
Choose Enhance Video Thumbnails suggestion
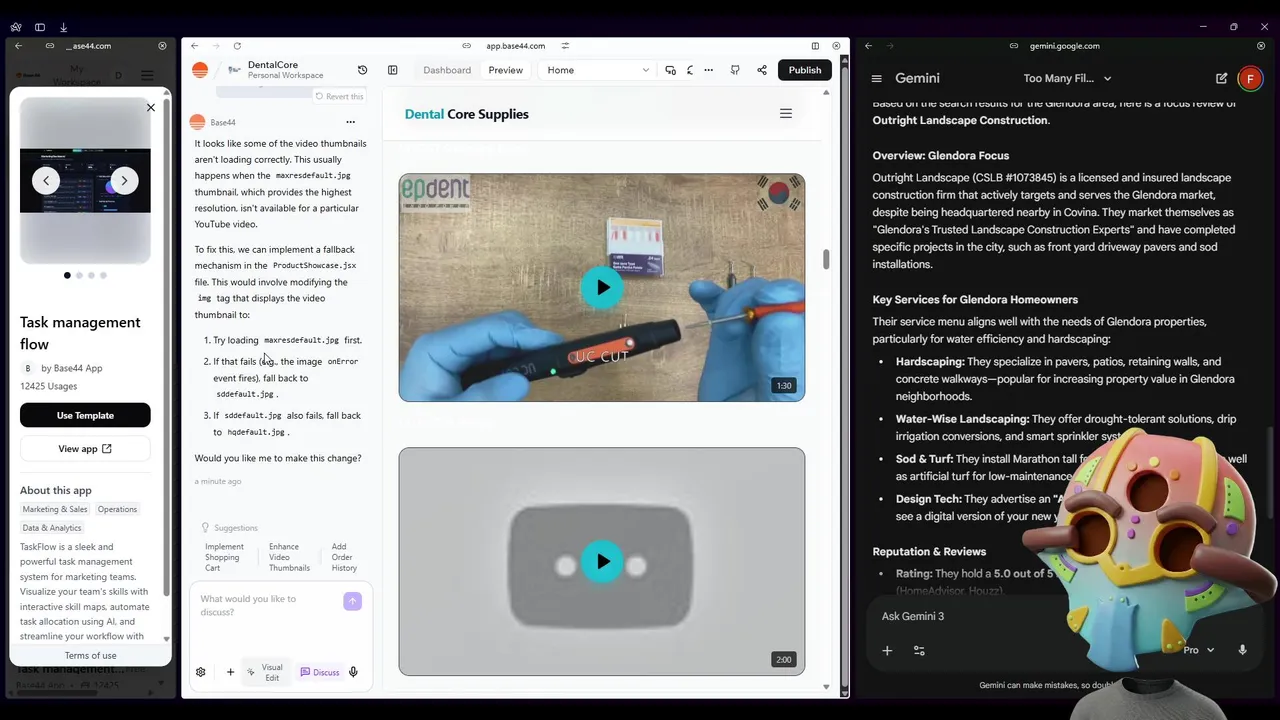pyautogui.click(x=289, y=557)
